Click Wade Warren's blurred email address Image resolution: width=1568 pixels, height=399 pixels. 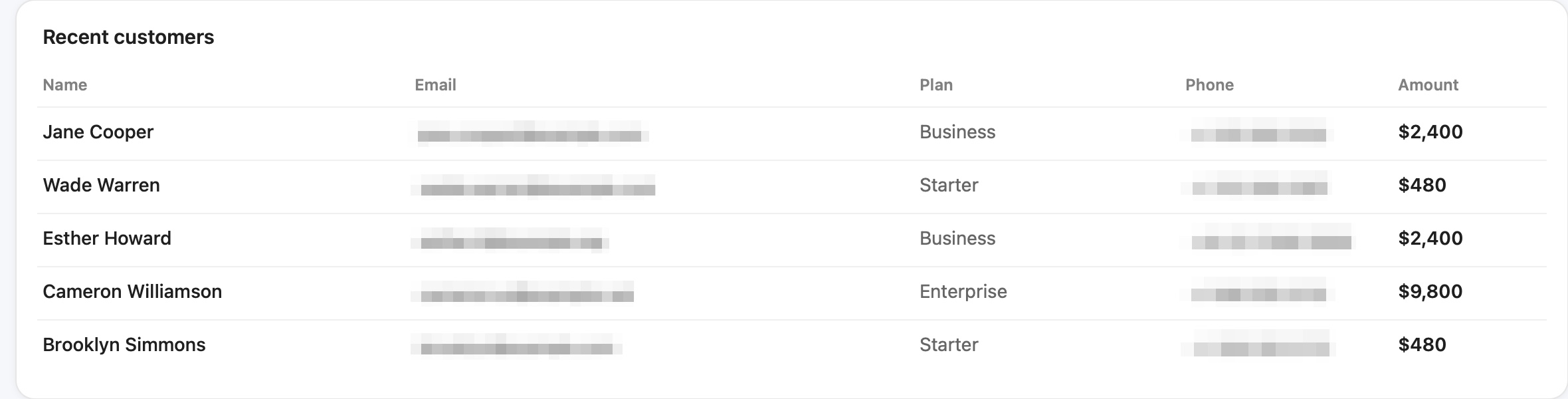coord(534,186)
